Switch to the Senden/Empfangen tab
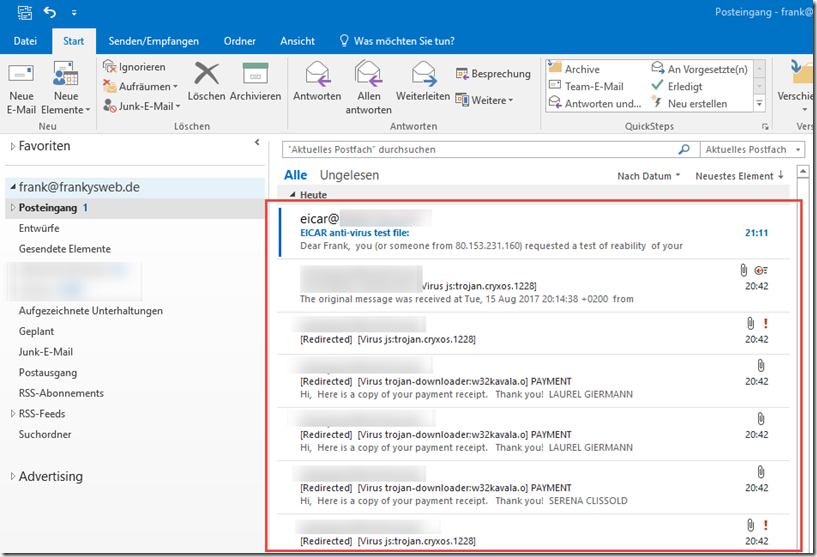 [154, 41]
